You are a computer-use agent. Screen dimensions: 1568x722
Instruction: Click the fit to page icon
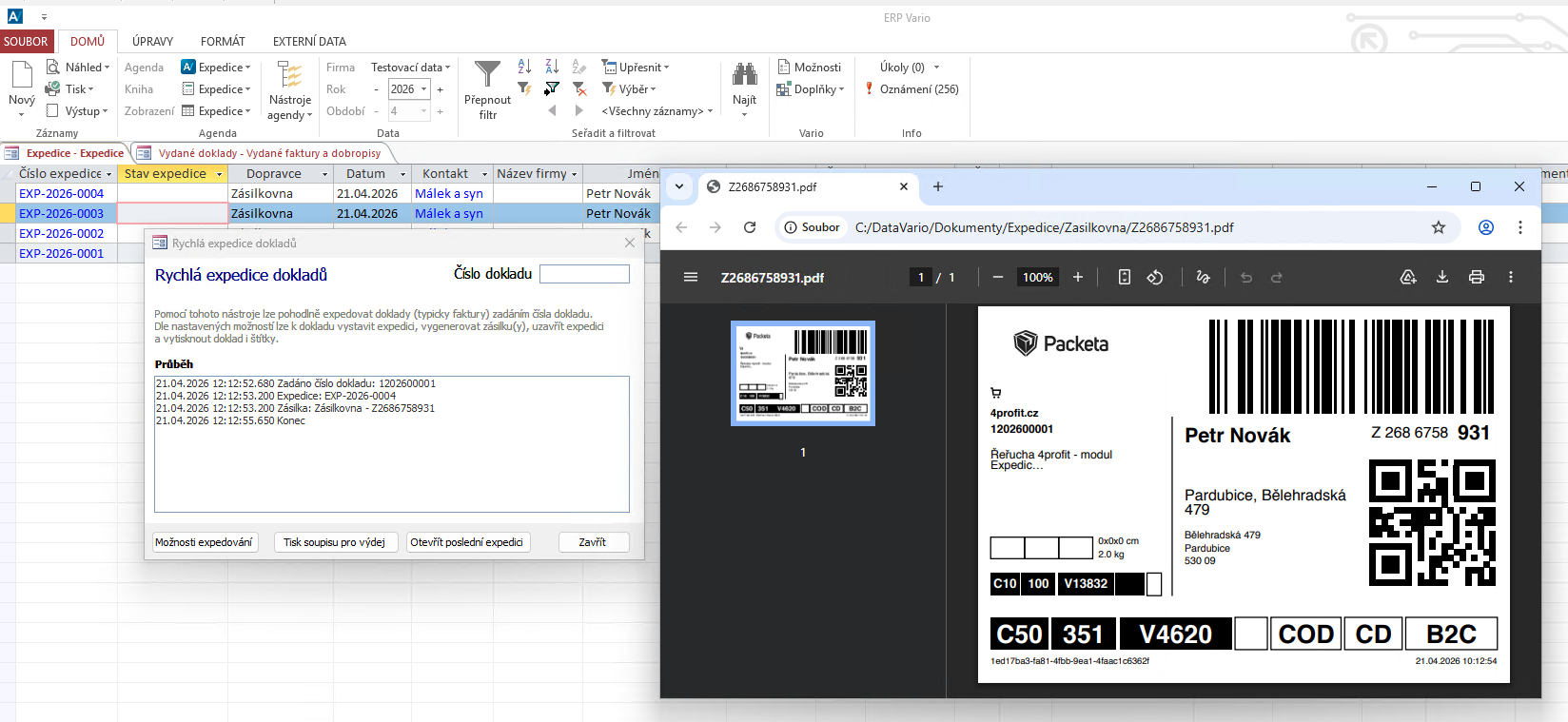[1124, 277]
